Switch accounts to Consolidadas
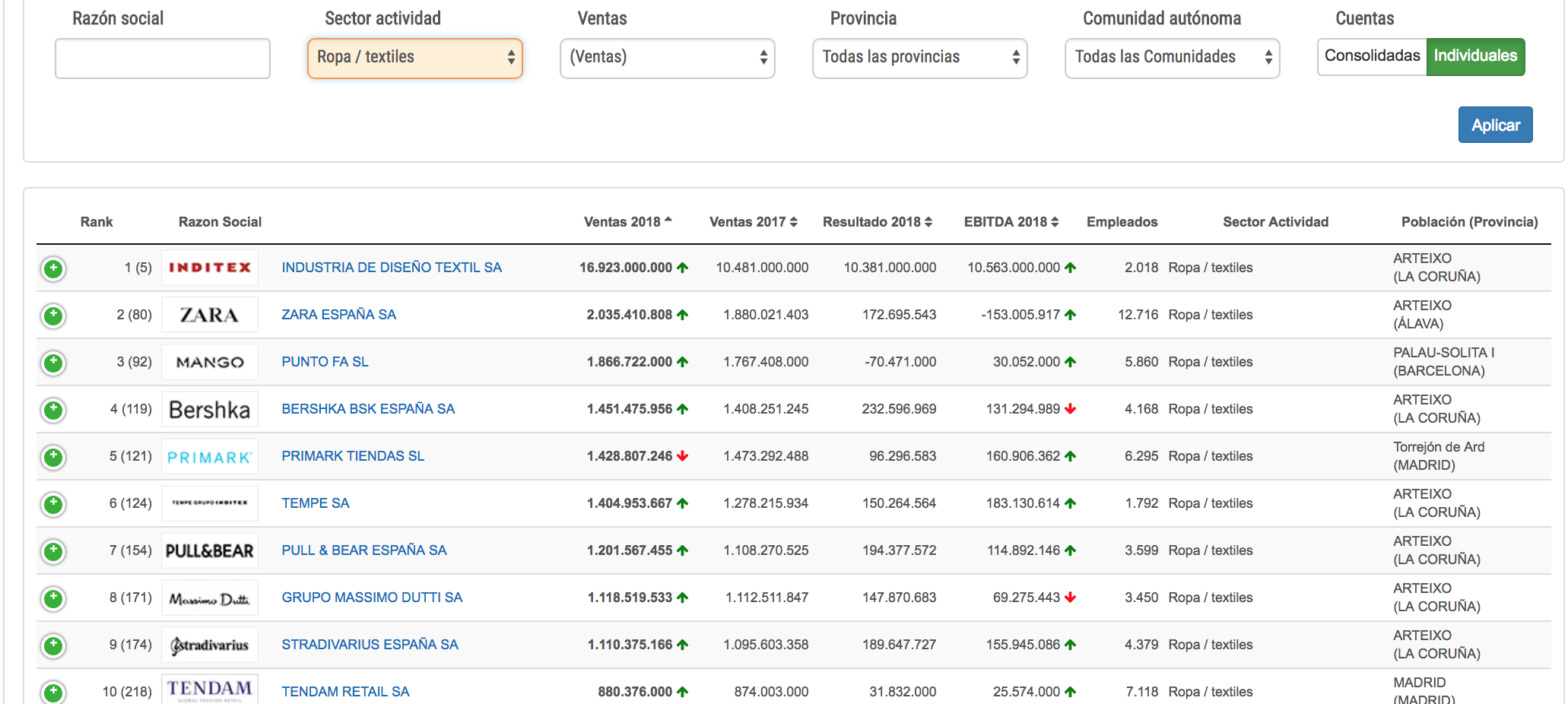Viewport: 1568px width, 704px height. (x=1372, y=56)
